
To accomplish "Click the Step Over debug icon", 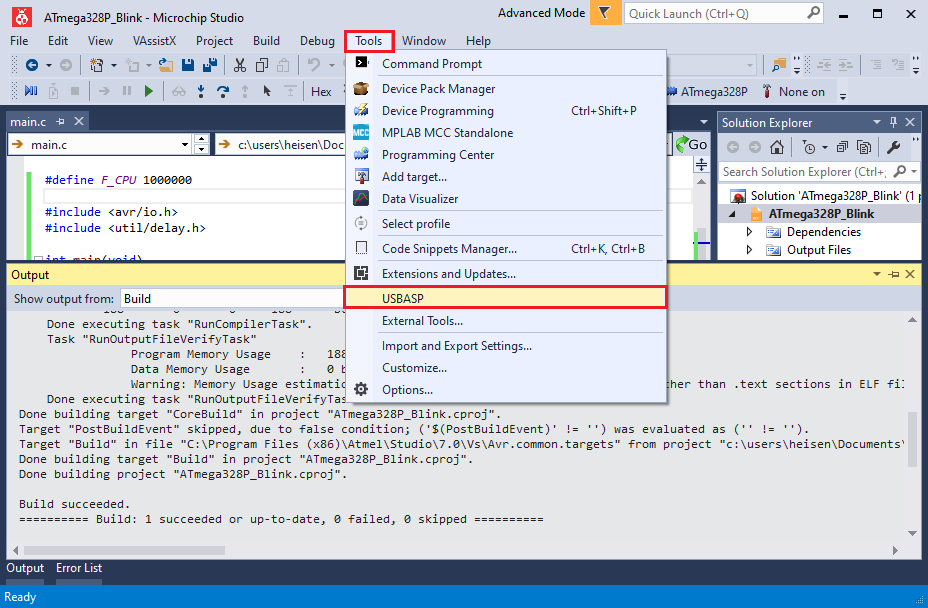I will [x=223, y=91].
